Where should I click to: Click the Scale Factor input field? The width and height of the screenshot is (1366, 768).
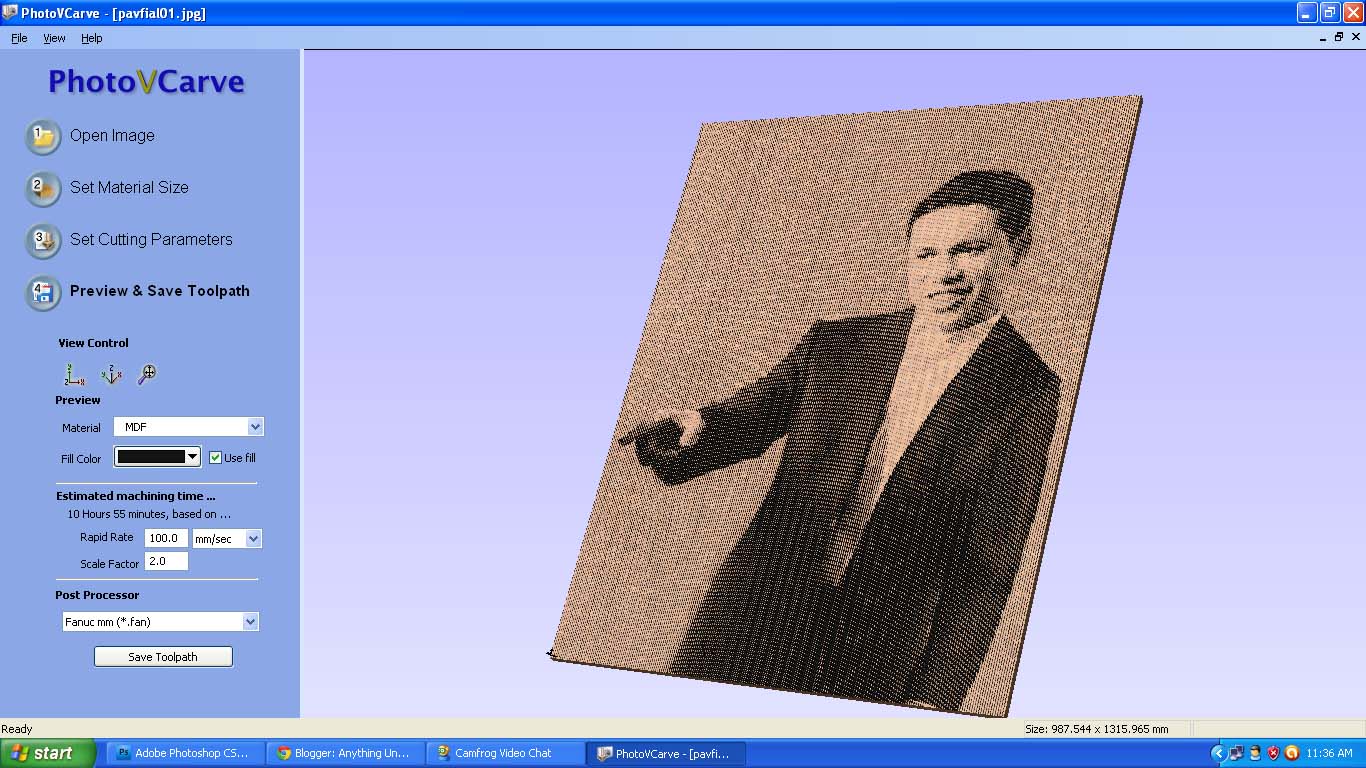click(165, 561)
